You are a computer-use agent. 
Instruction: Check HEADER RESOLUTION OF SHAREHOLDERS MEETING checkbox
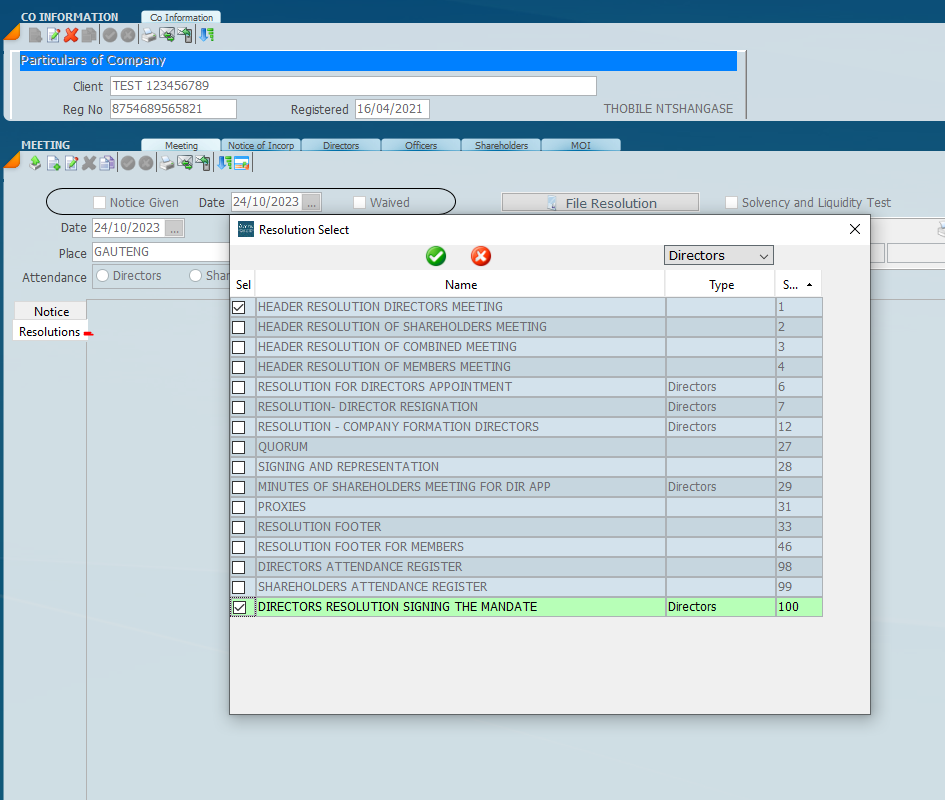[x=239, y=327]
